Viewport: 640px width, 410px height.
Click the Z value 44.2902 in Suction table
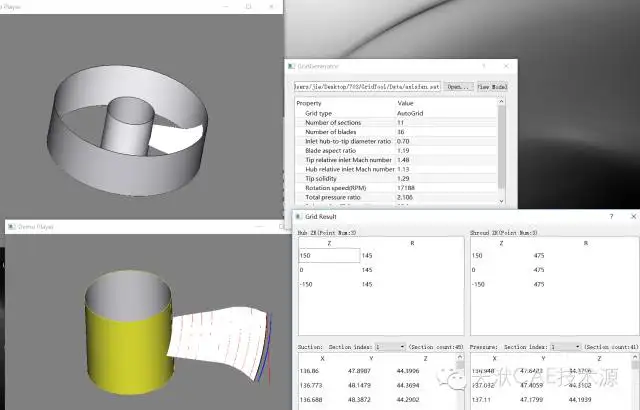coord(408,399)
